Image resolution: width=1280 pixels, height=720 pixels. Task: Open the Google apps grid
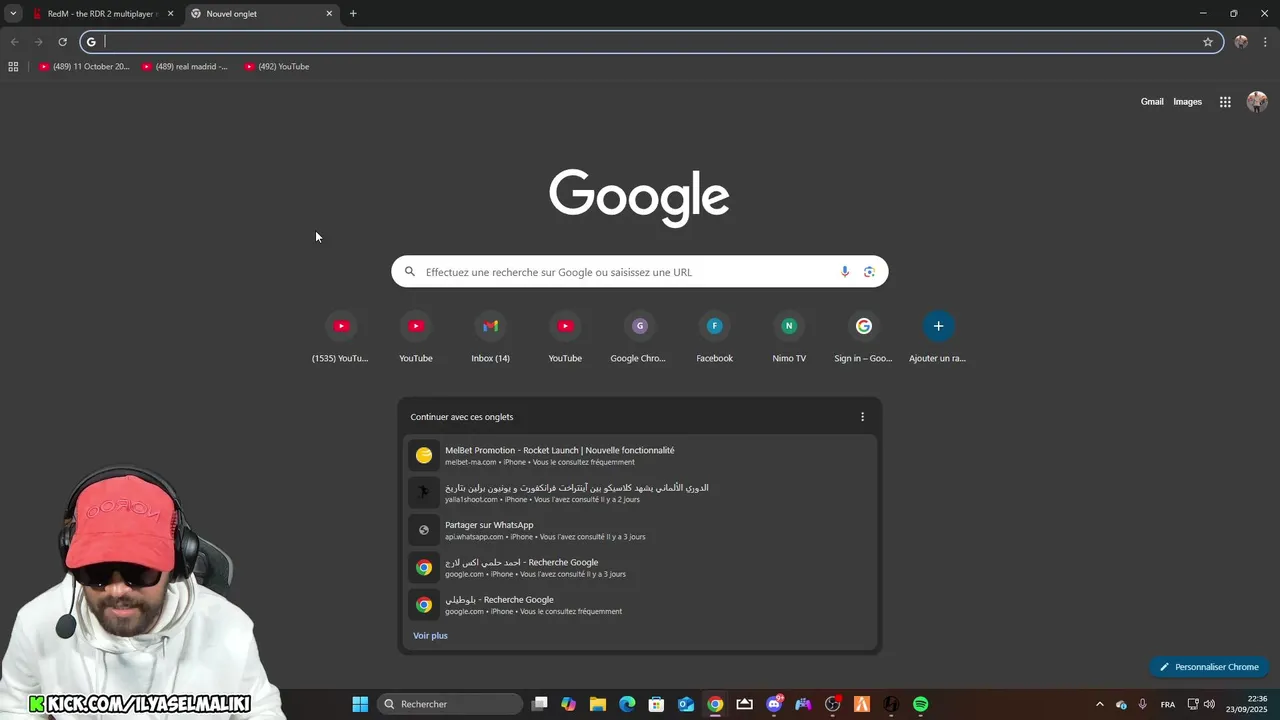[1225, 102]
